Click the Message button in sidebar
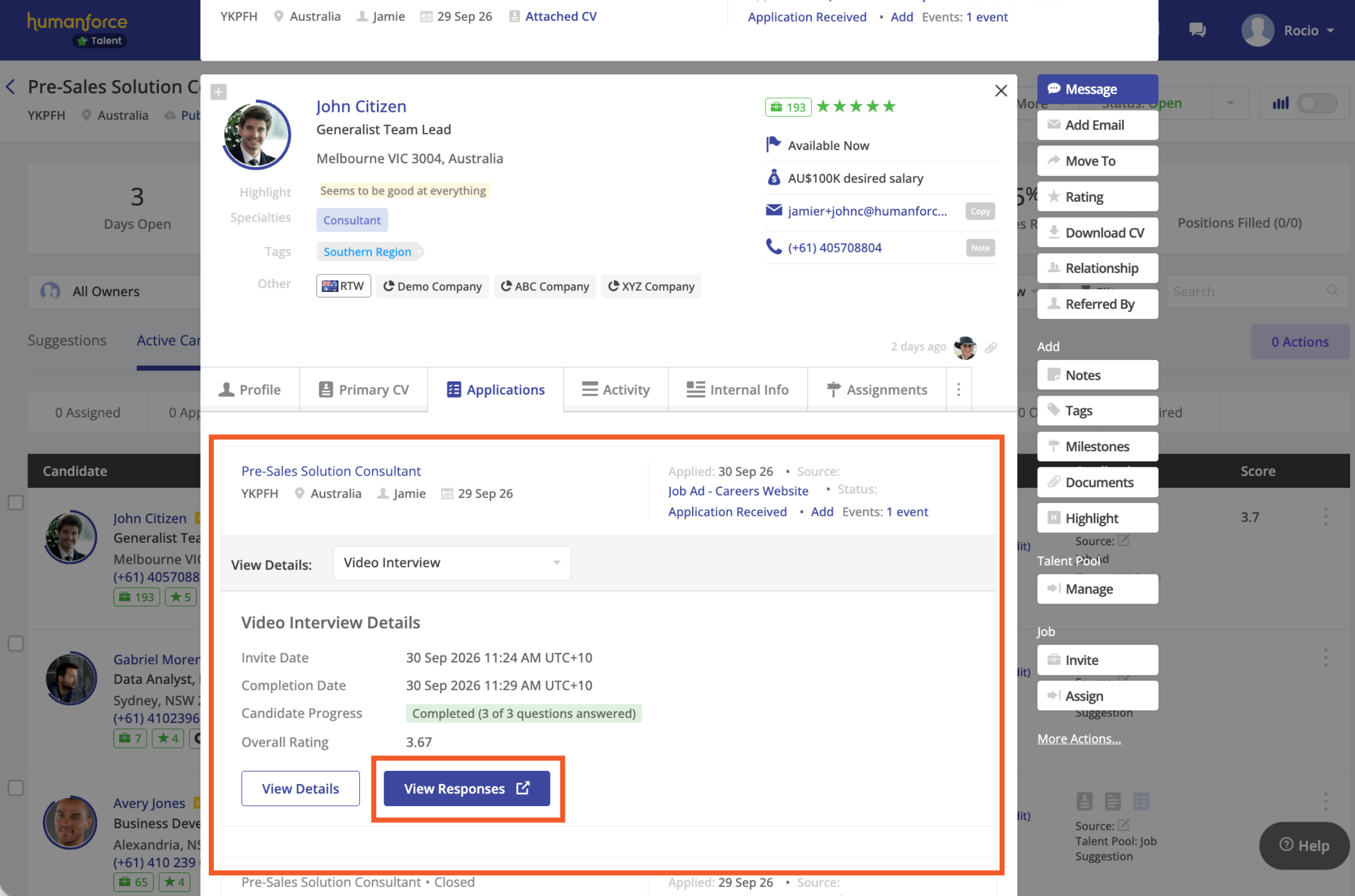The width and height of the screenshot is (1355, 896). (x=1097, y=89)
